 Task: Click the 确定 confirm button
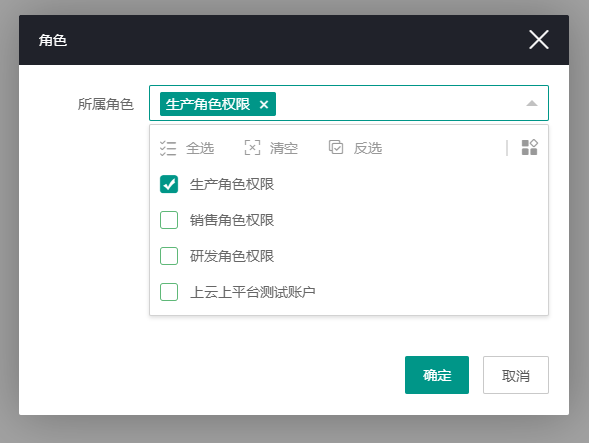pos(437,375)
